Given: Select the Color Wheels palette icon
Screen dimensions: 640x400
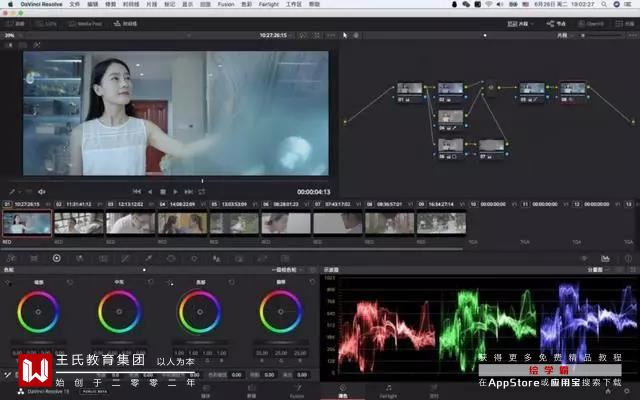Looking at the screenshot, I should tap(57, 258).
